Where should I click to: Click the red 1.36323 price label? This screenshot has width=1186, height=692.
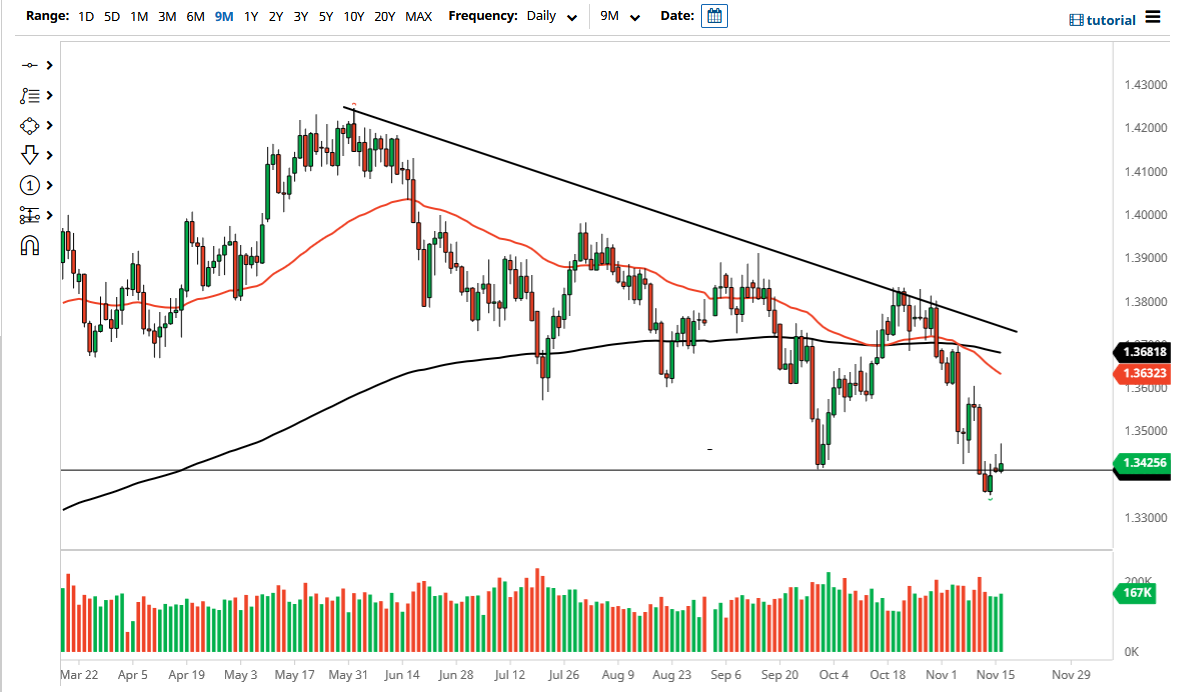click(x=1142, y=373)
